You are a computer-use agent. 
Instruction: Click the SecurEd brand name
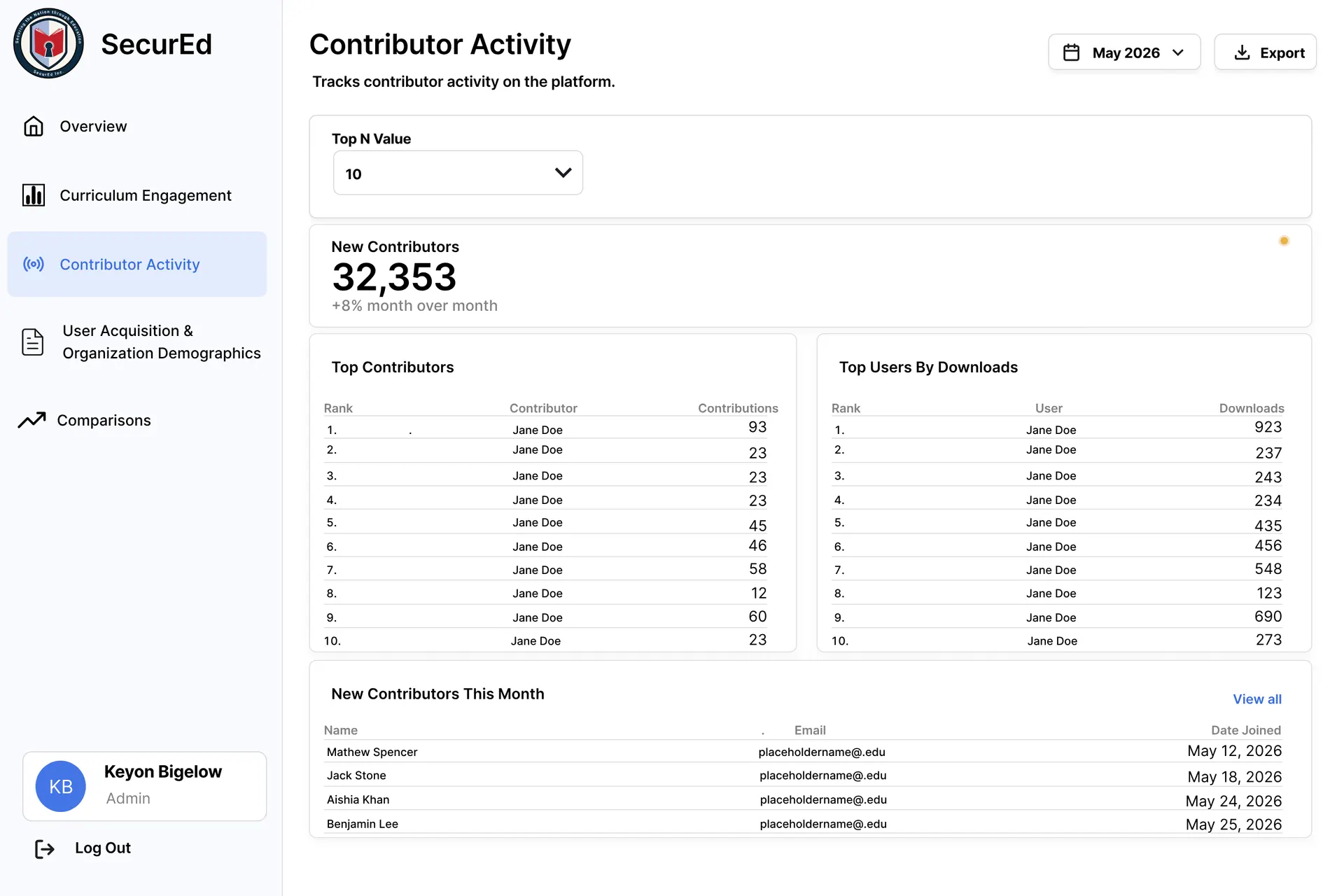tap(156, 44)
